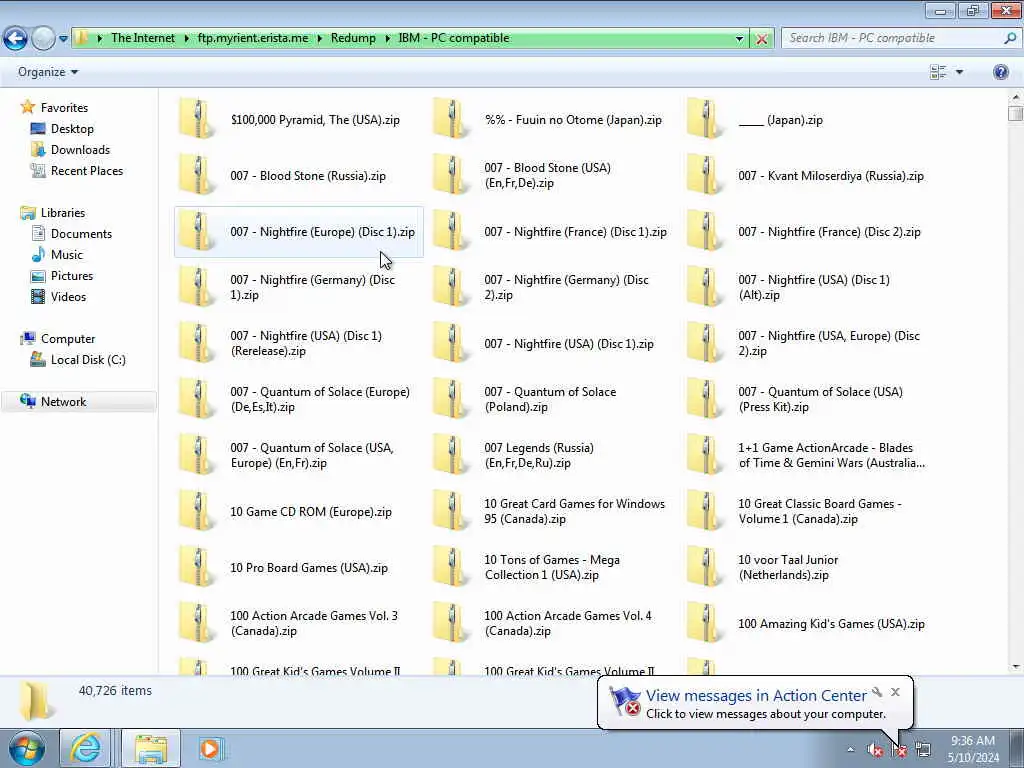Click file name "10 Game CD ROM (Europe).zip"
Image resolution: width=1024 pixels, height=768 pixels.
click(311, 512)
